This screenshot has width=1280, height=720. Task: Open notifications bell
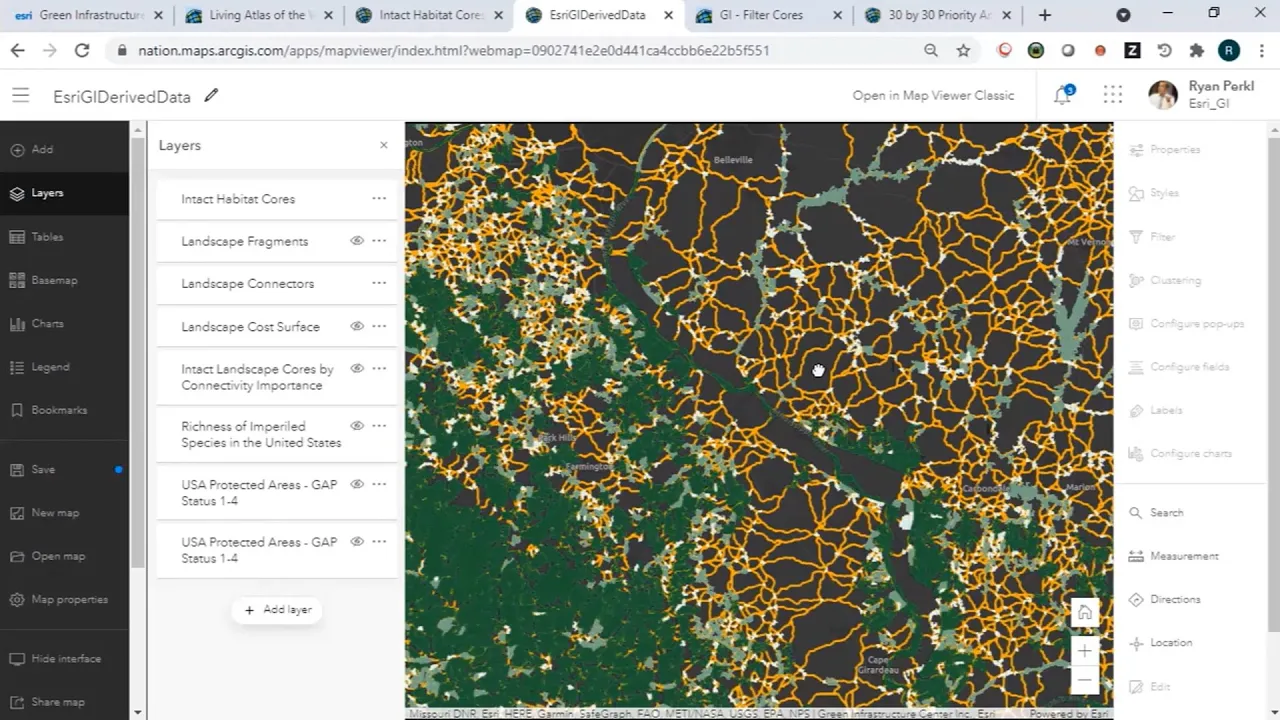point(1062,96)
